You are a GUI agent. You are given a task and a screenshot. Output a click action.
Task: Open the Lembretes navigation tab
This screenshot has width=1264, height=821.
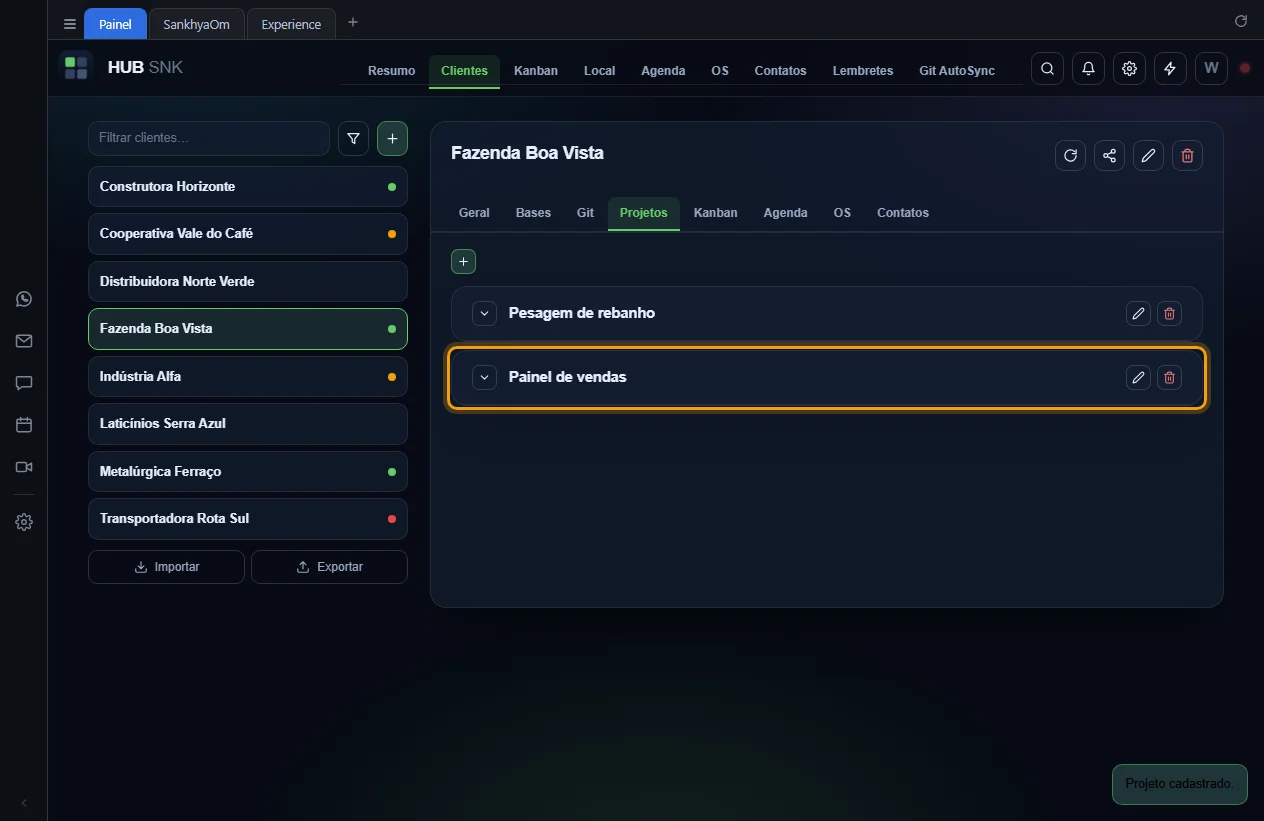coord(863,71)
